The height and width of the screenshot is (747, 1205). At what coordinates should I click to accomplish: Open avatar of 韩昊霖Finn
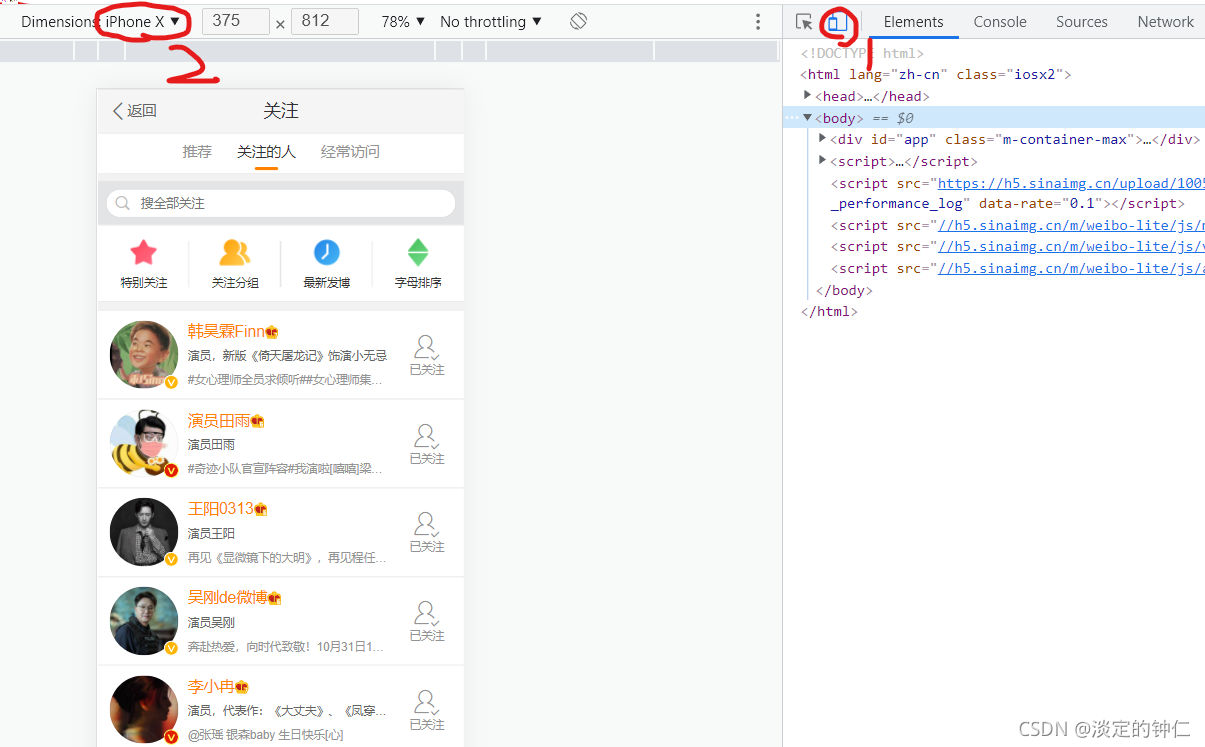coord(144,355)
